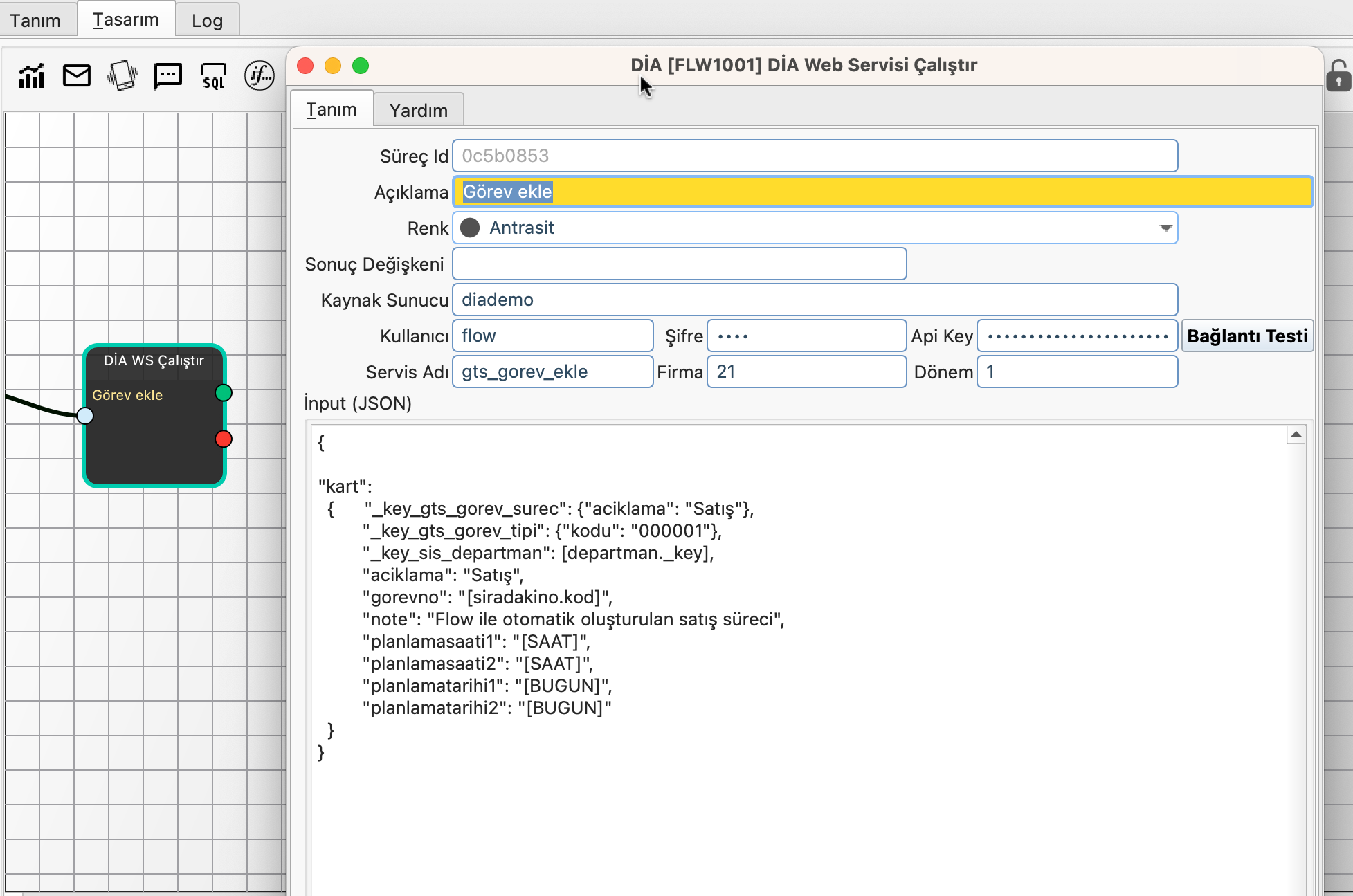Click the stacked pages toolbar icon
This screenshot has height=896, width=1353.
point(122,75)
